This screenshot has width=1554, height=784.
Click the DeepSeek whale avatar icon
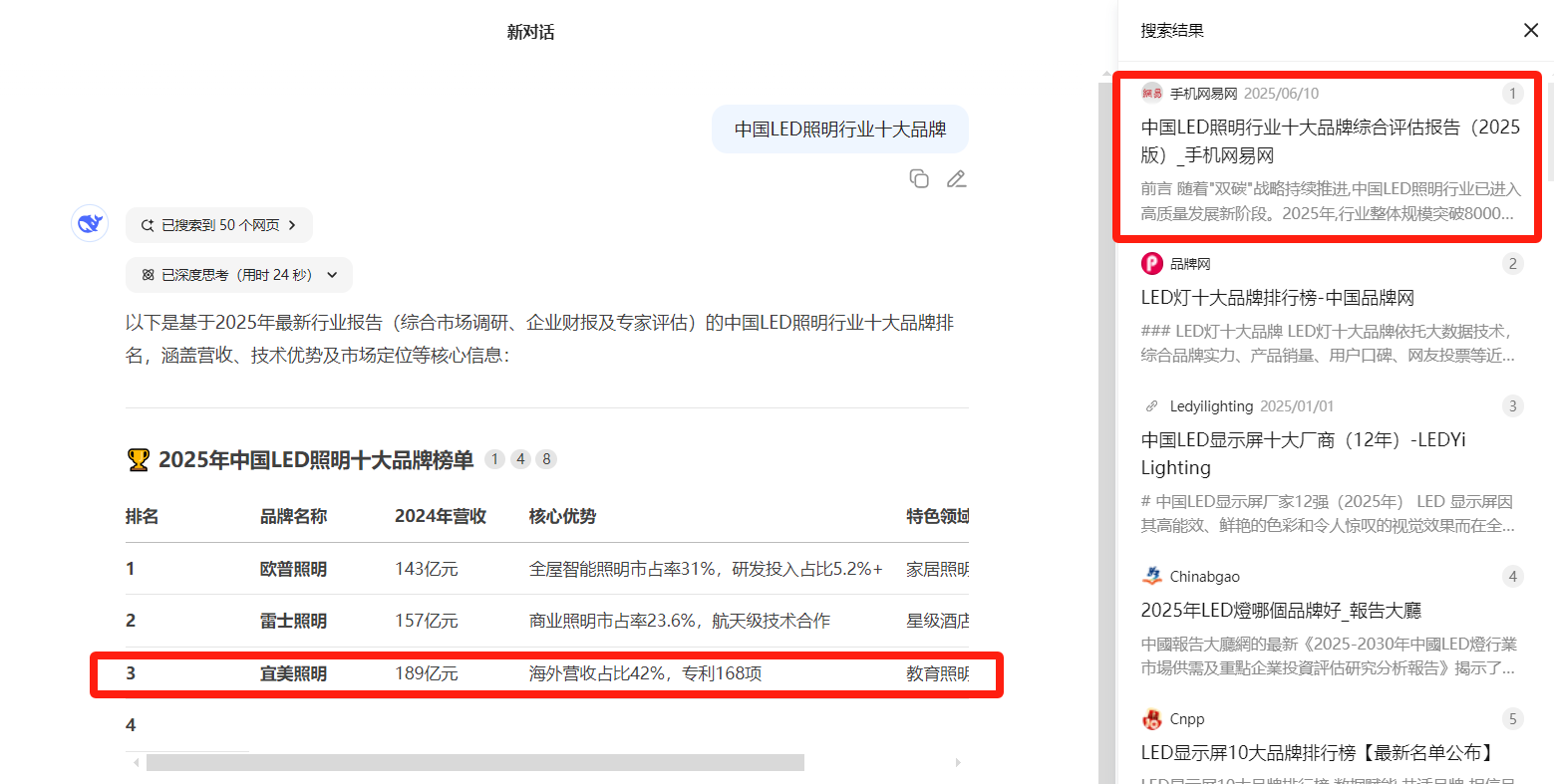90,224
